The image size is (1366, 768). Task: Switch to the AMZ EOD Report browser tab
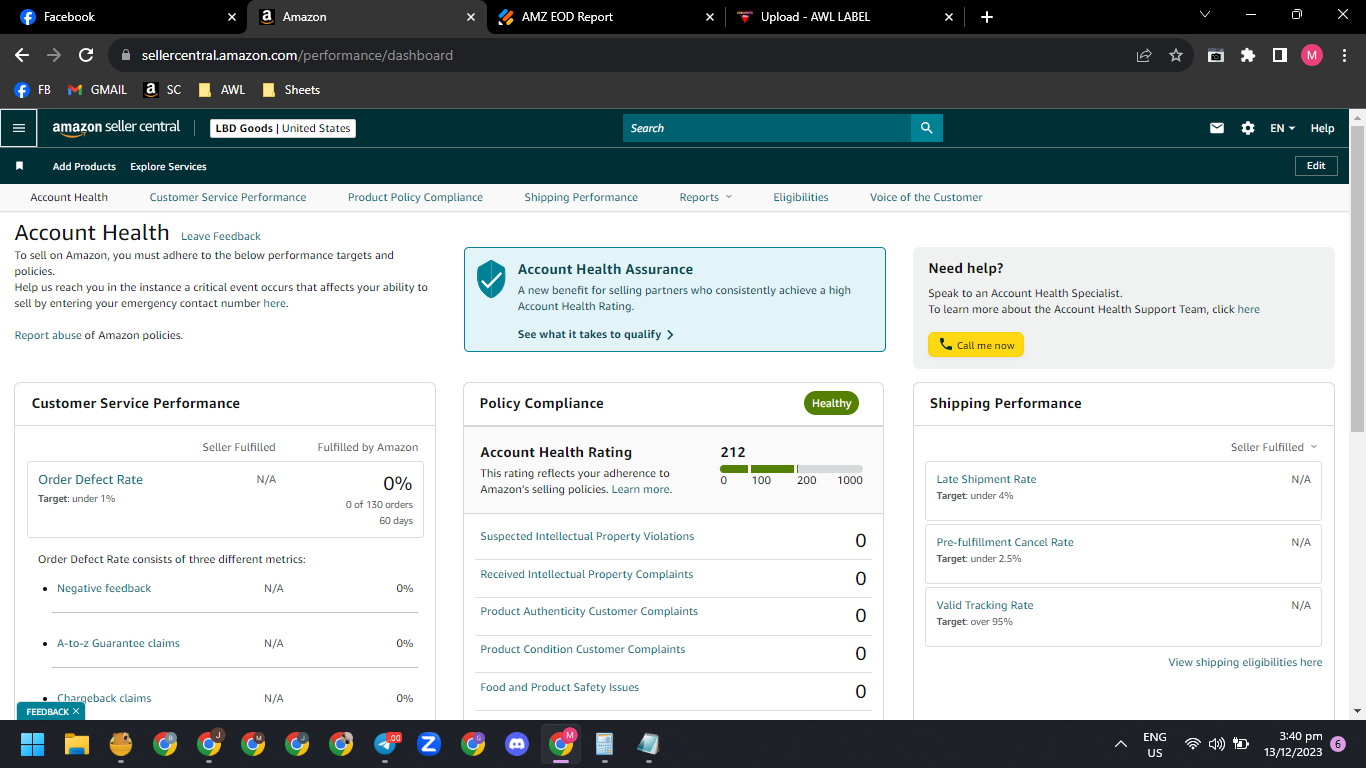point(606,17)
